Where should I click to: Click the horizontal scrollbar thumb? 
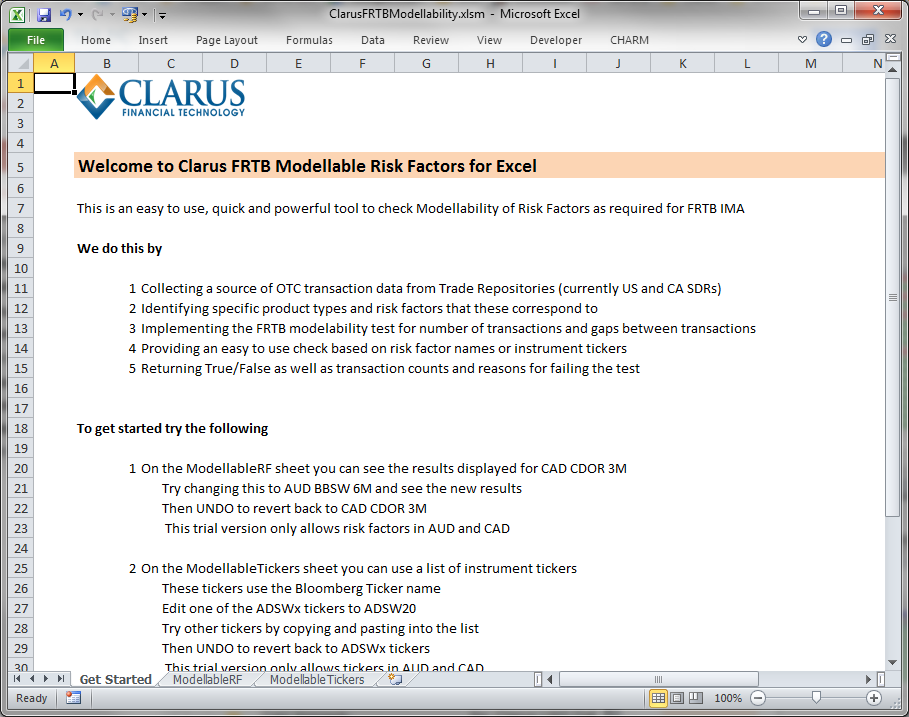click(x=658, y=679)
